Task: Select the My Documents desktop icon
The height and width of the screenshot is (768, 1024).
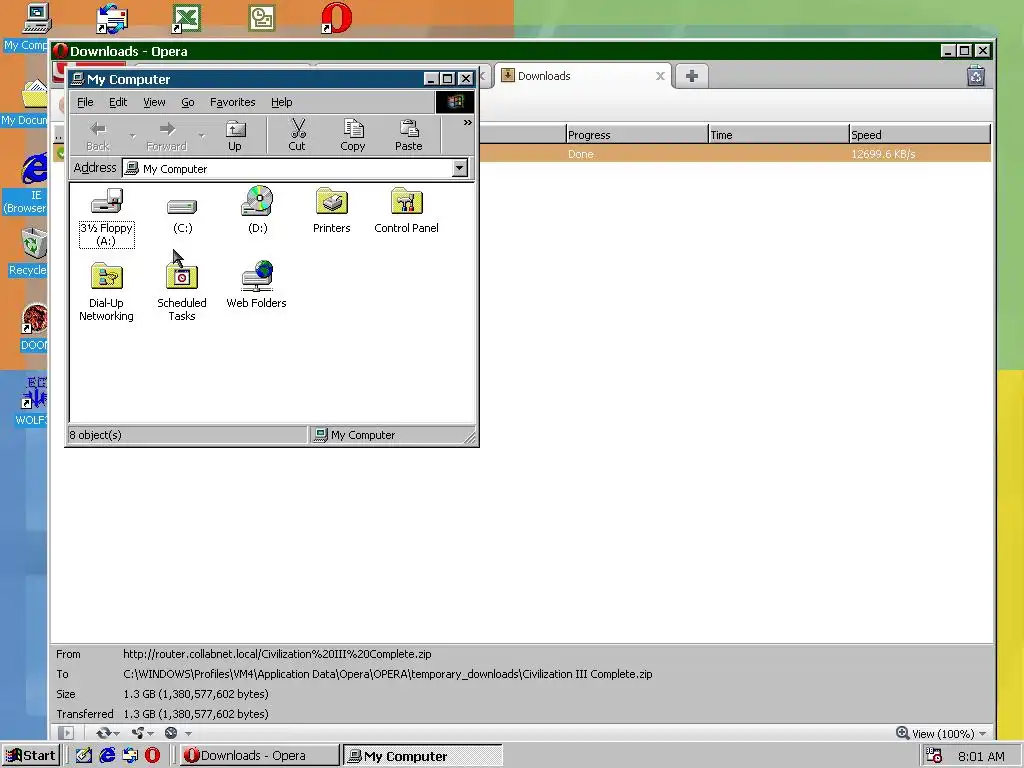Action: point(25,103)
